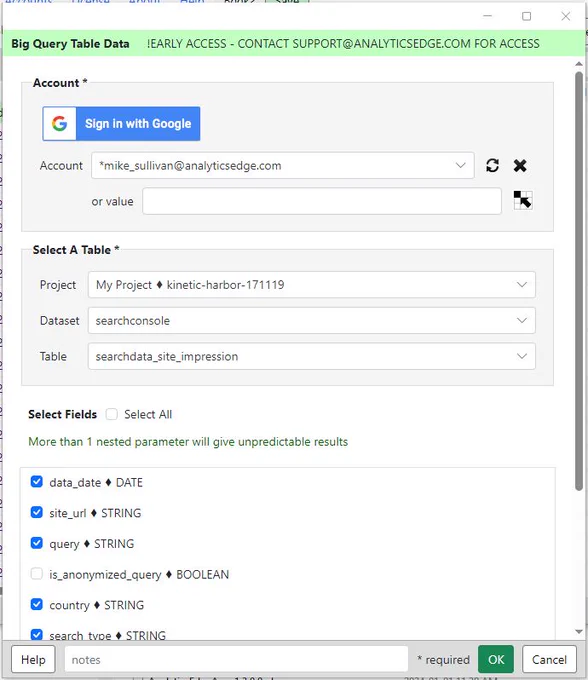Focus the 'or value' input field

click(322, 201)
